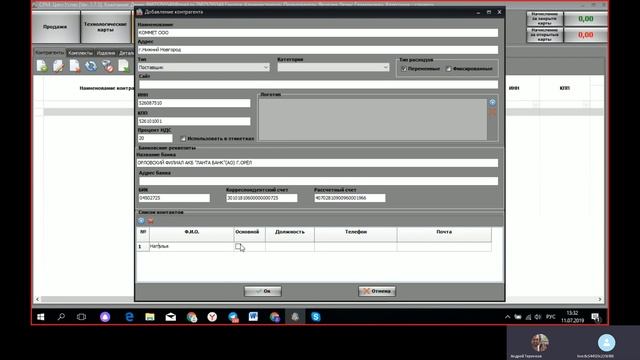Remove the logo with the red icon
The image size is (640, 360).
[x=493, y=112]
